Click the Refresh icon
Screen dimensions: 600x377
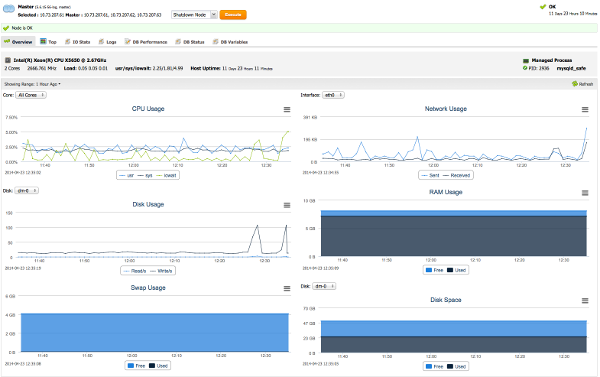pyautogui.click(x=574, y=84)
